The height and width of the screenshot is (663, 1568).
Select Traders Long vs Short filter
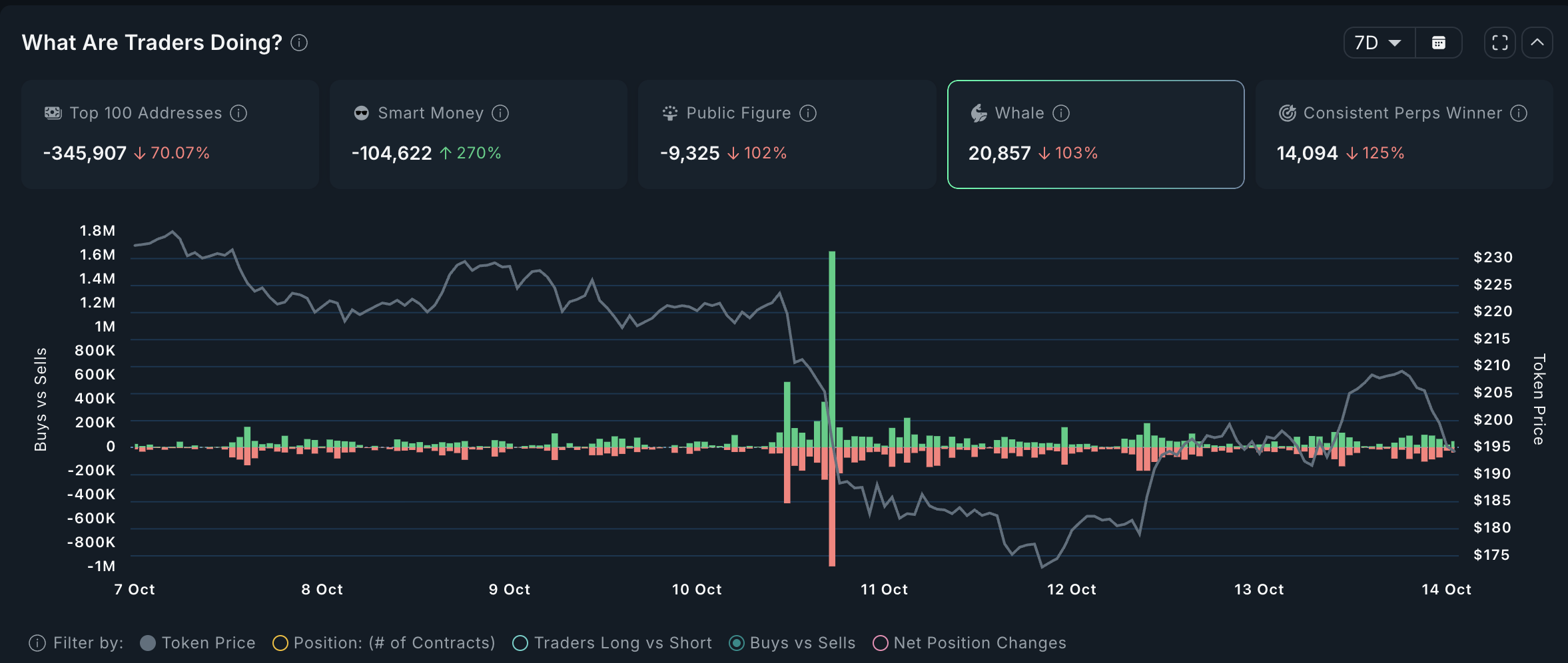[x=520, y=643]
